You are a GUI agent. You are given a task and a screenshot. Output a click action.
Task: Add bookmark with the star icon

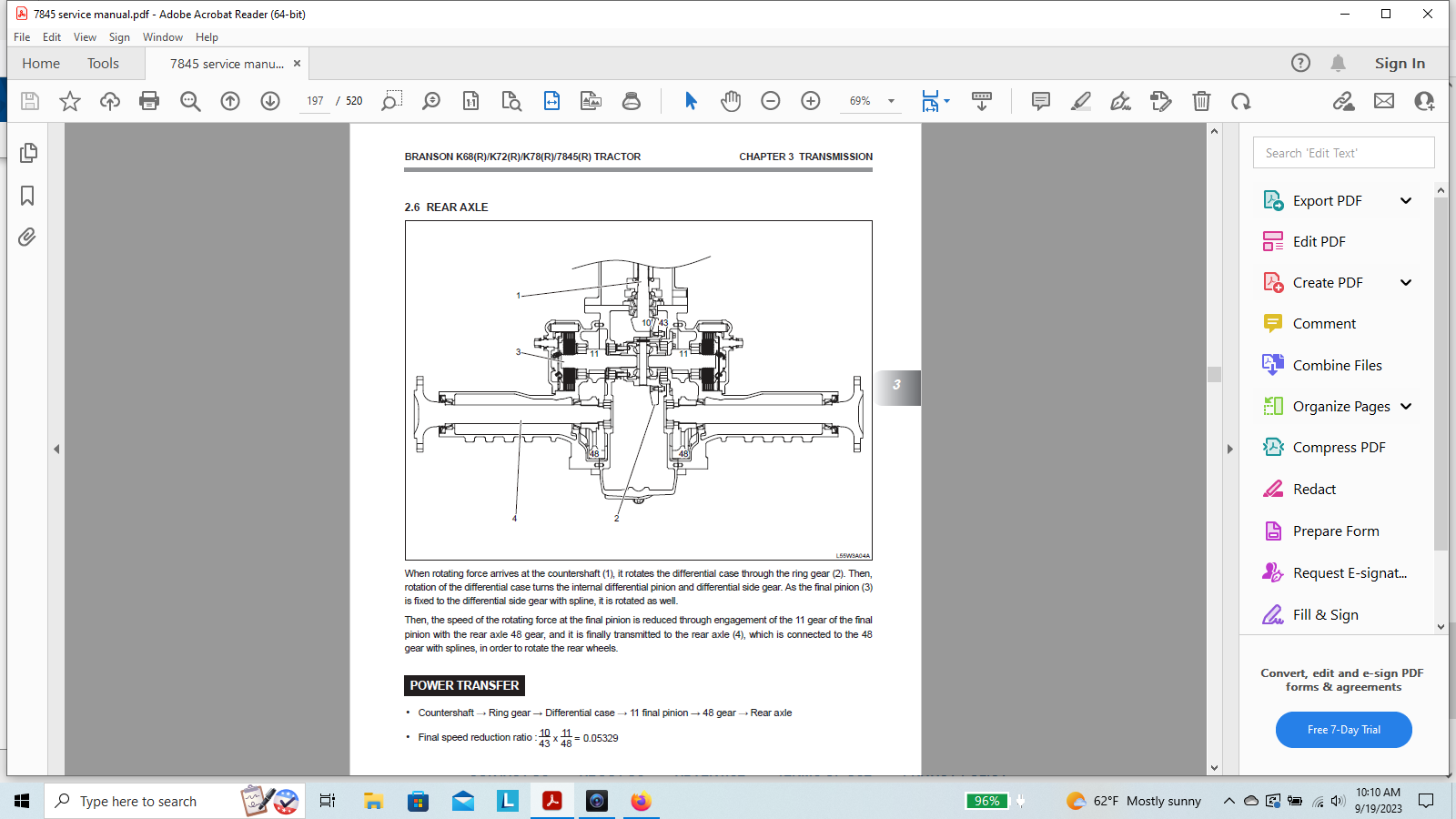[x=70, y=101]
